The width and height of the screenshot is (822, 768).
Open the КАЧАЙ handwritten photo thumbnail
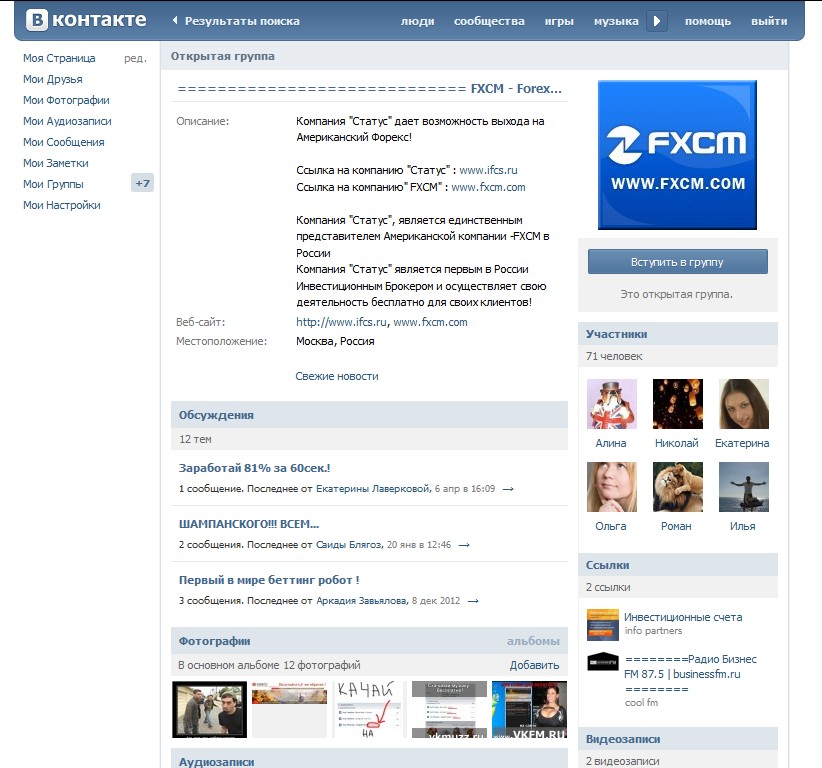click(x=370, y=709)
